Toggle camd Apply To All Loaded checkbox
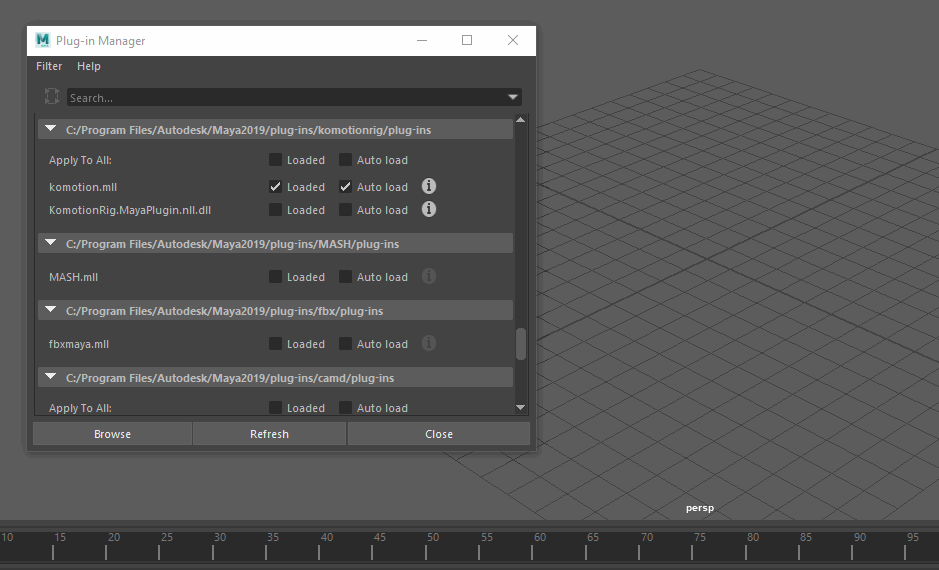 (275, 408)
